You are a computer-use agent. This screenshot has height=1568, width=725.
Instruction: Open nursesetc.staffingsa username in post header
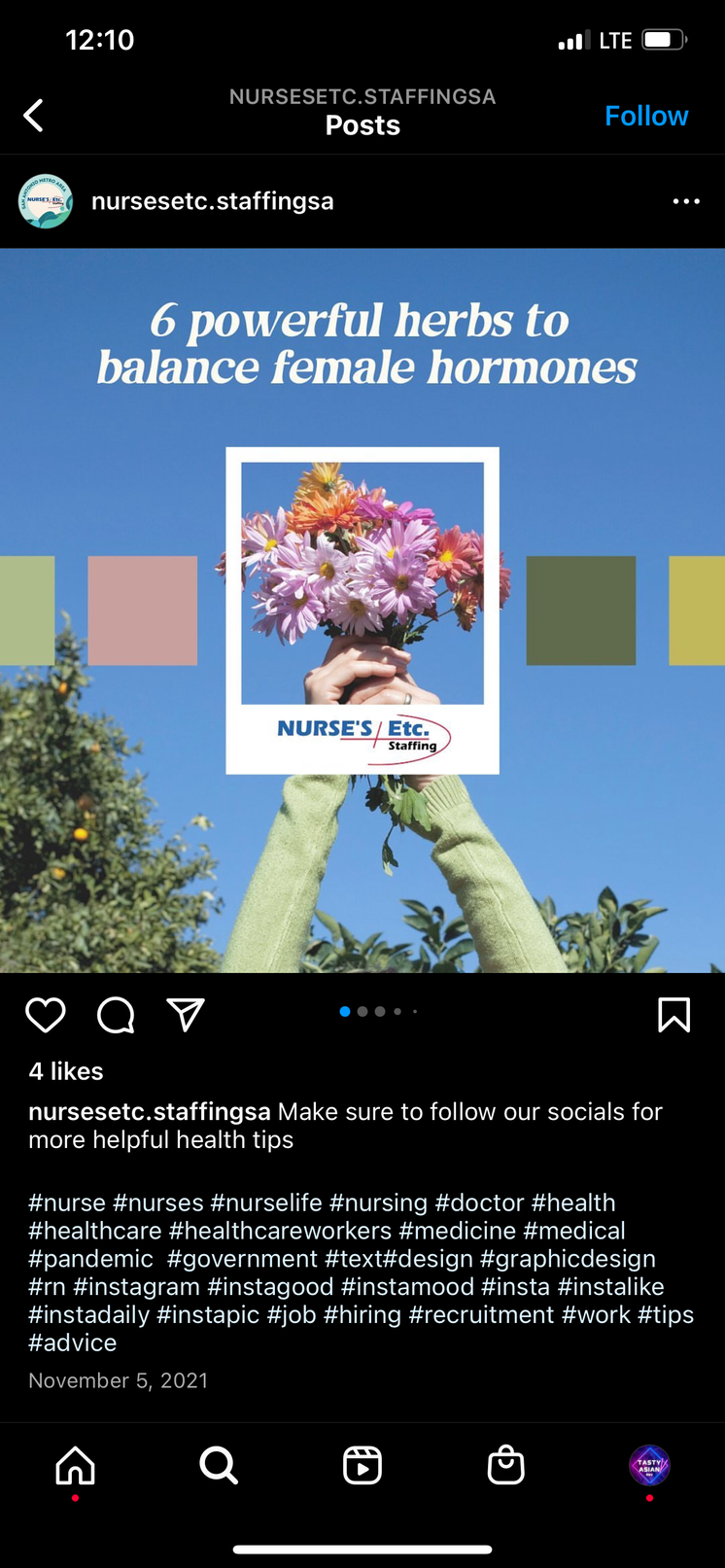[x=213, y=201]
